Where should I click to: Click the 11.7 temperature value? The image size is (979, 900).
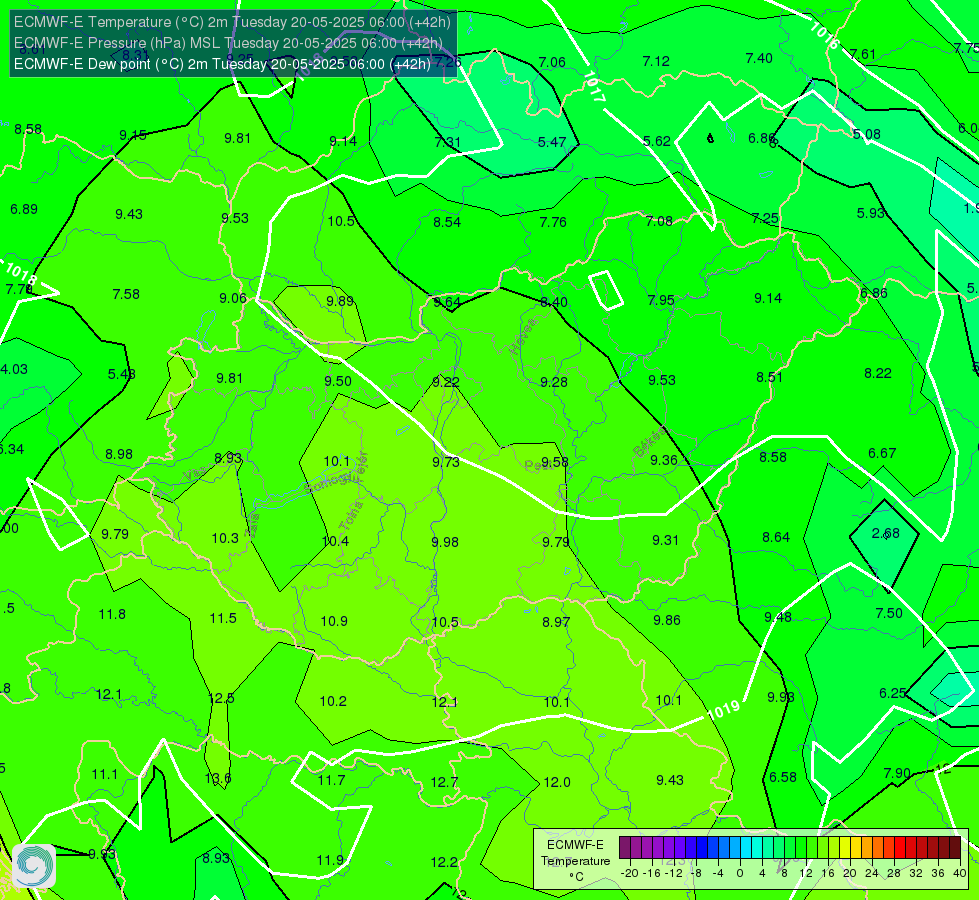332,780
